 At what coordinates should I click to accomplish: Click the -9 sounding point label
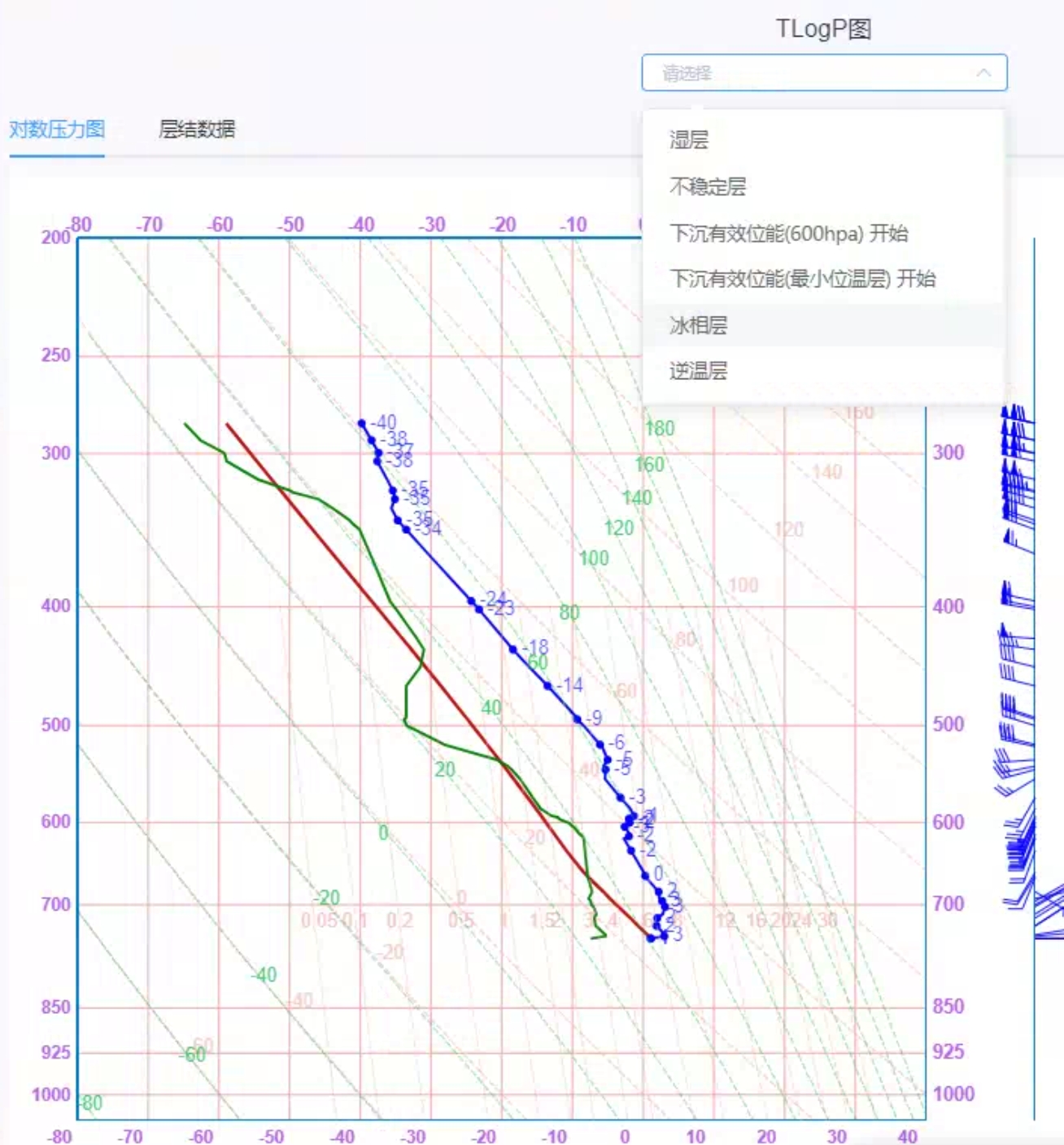(x=594, y=718)
